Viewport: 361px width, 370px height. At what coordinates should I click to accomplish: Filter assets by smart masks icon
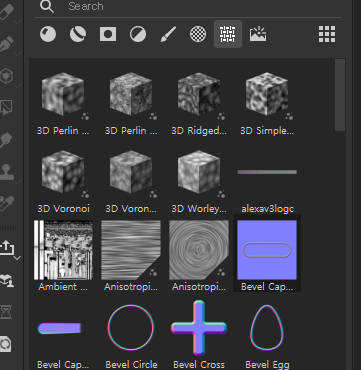pos(108,34)
